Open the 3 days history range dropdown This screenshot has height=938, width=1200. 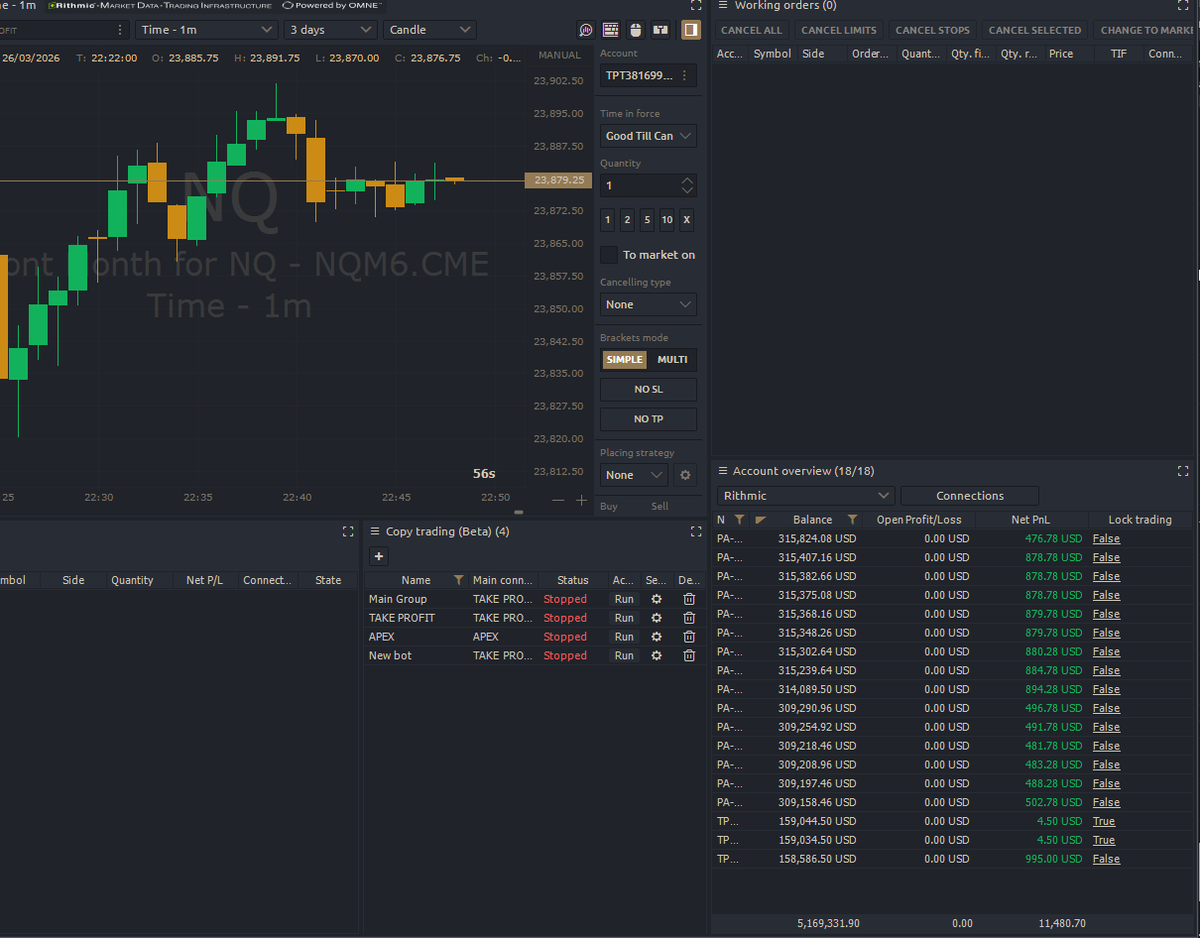[x=330, y=30]
